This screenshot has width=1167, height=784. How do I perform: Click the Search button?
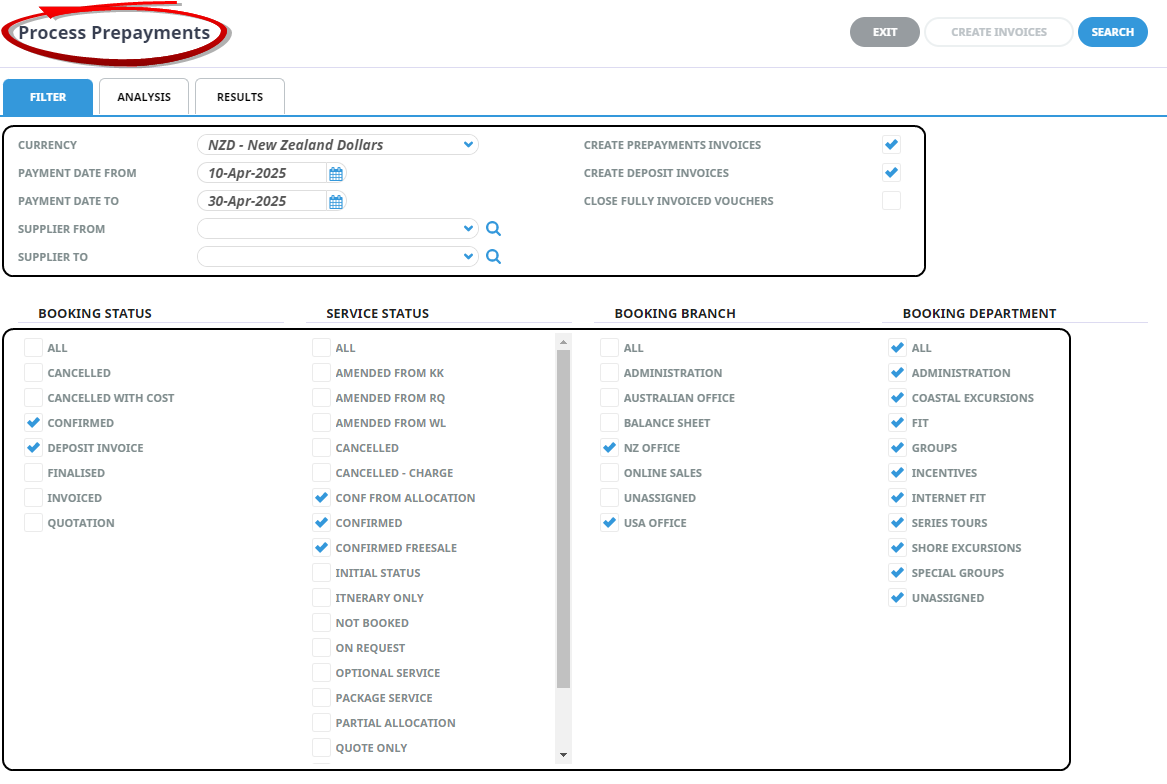pyautogui.click(x=1112, y=32)
